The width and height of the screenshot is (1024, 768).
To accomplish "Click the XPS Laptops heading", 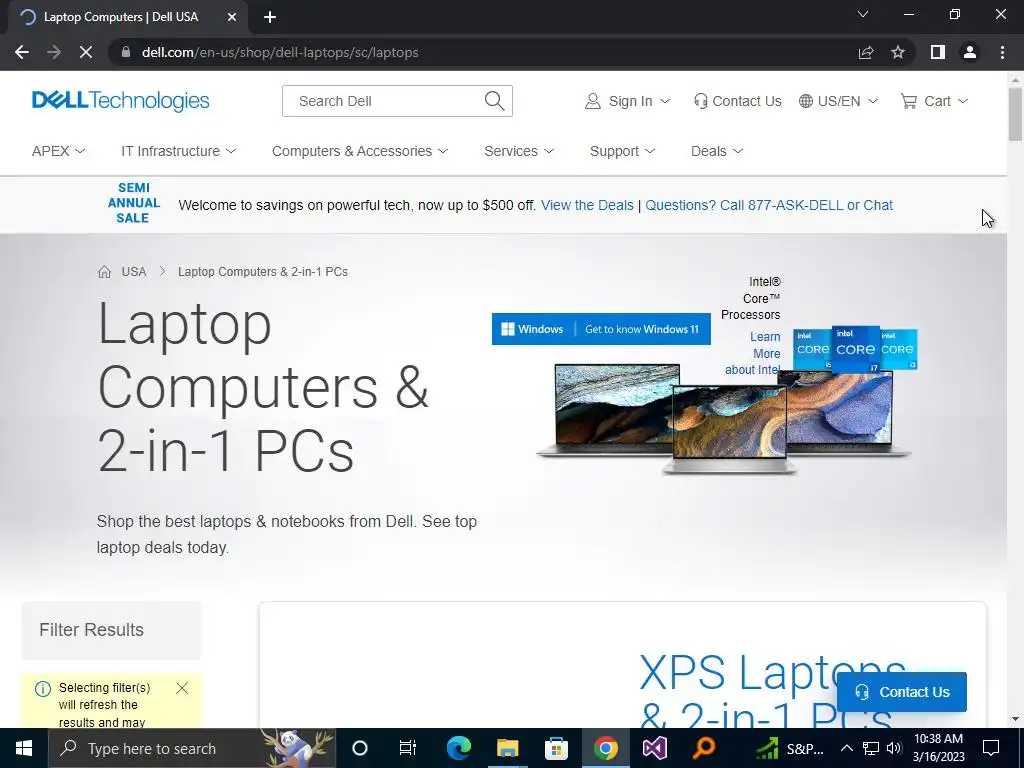I will click(x=772, y=692).
